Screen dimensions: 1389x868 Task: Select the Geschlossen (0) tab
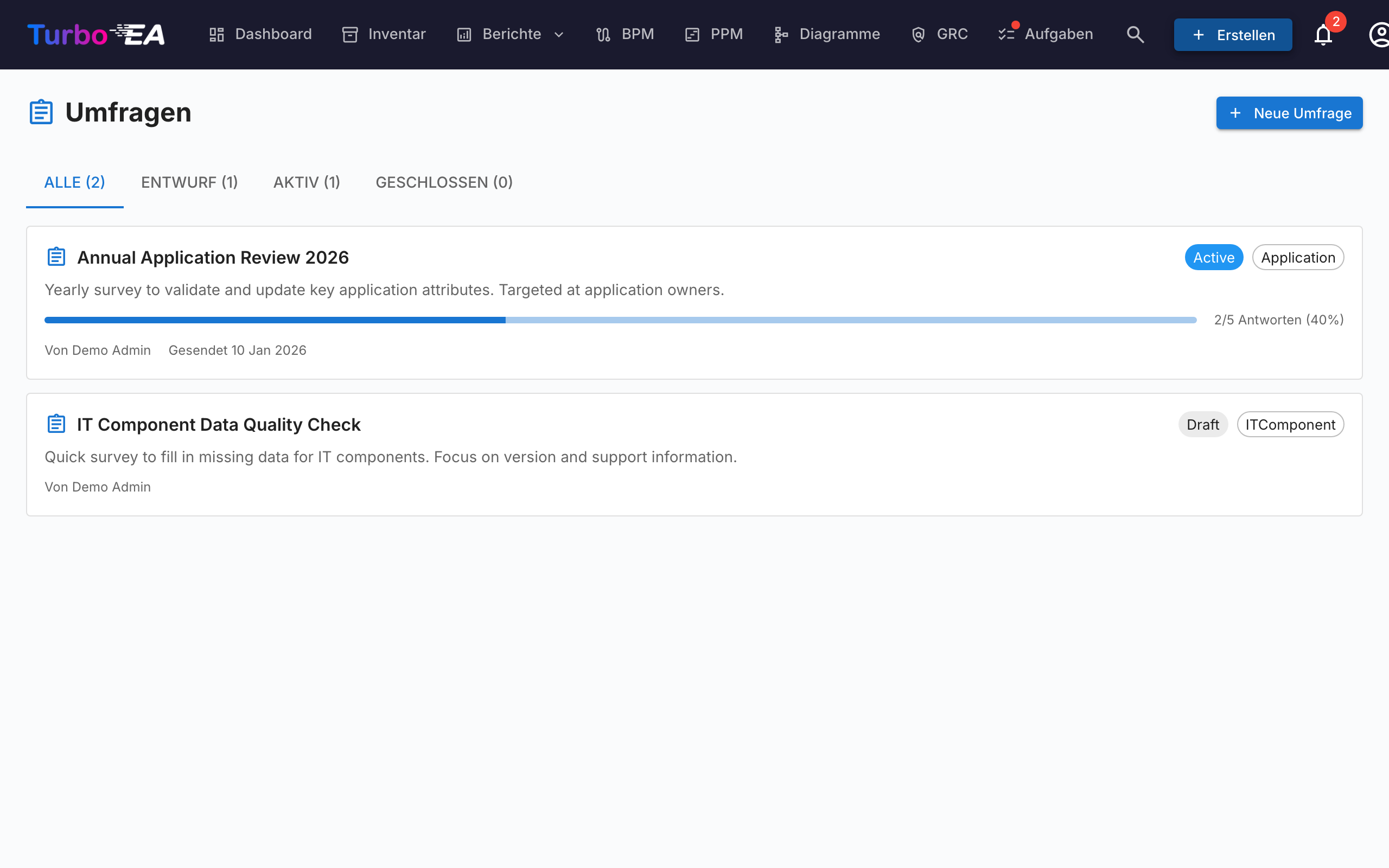[x=444, y=183]
